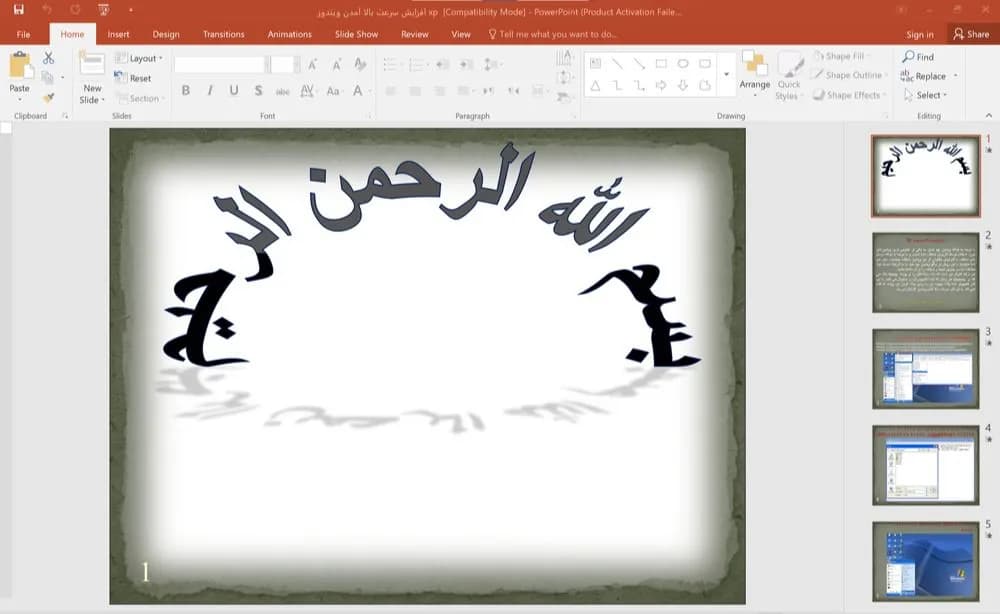Click the Numbering list icon
1000x614 pixels.
click(x=418, y=64)
